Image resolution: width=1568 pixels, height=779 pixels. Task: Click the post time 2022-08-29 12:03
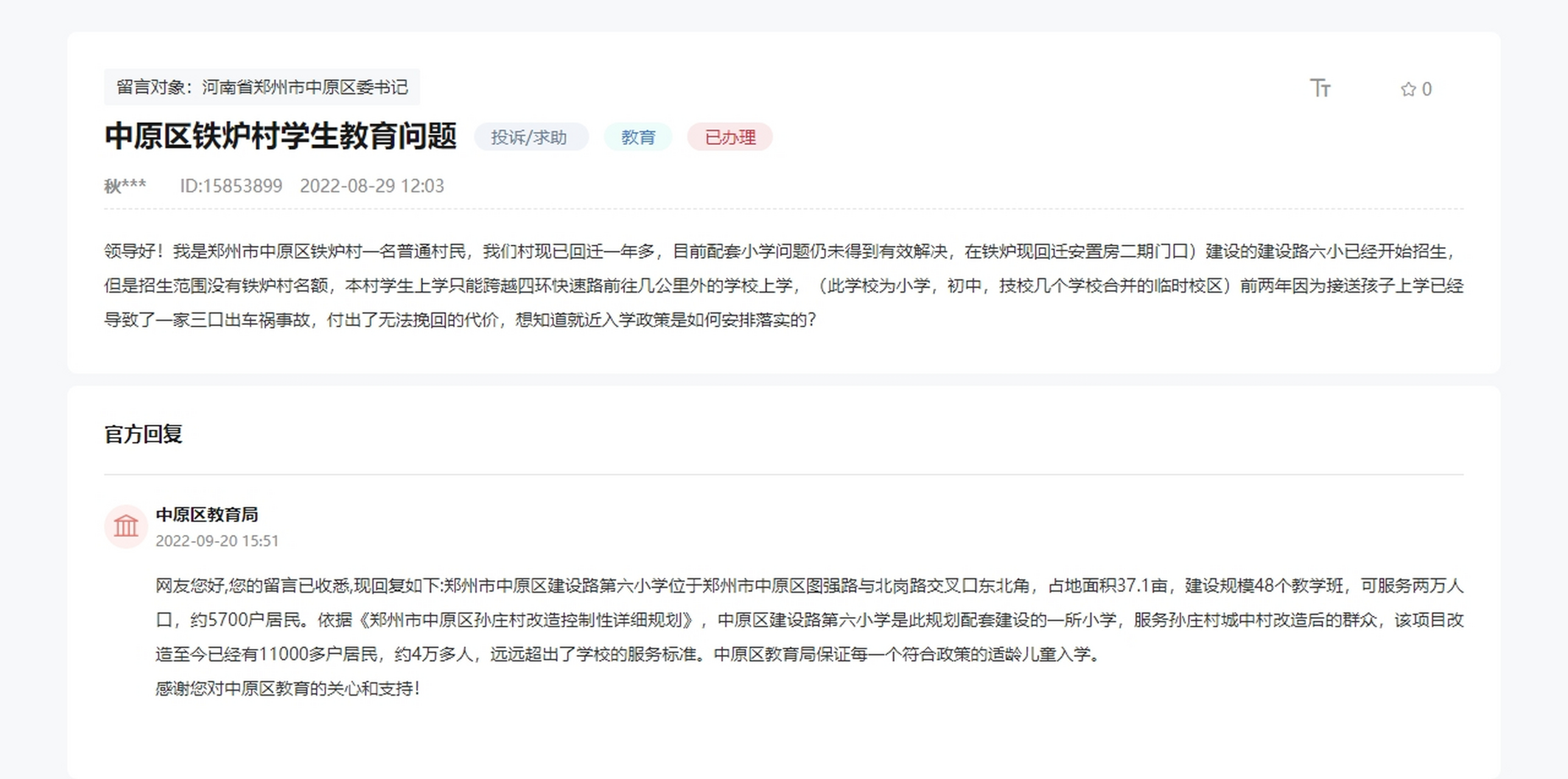click(372, 186)
